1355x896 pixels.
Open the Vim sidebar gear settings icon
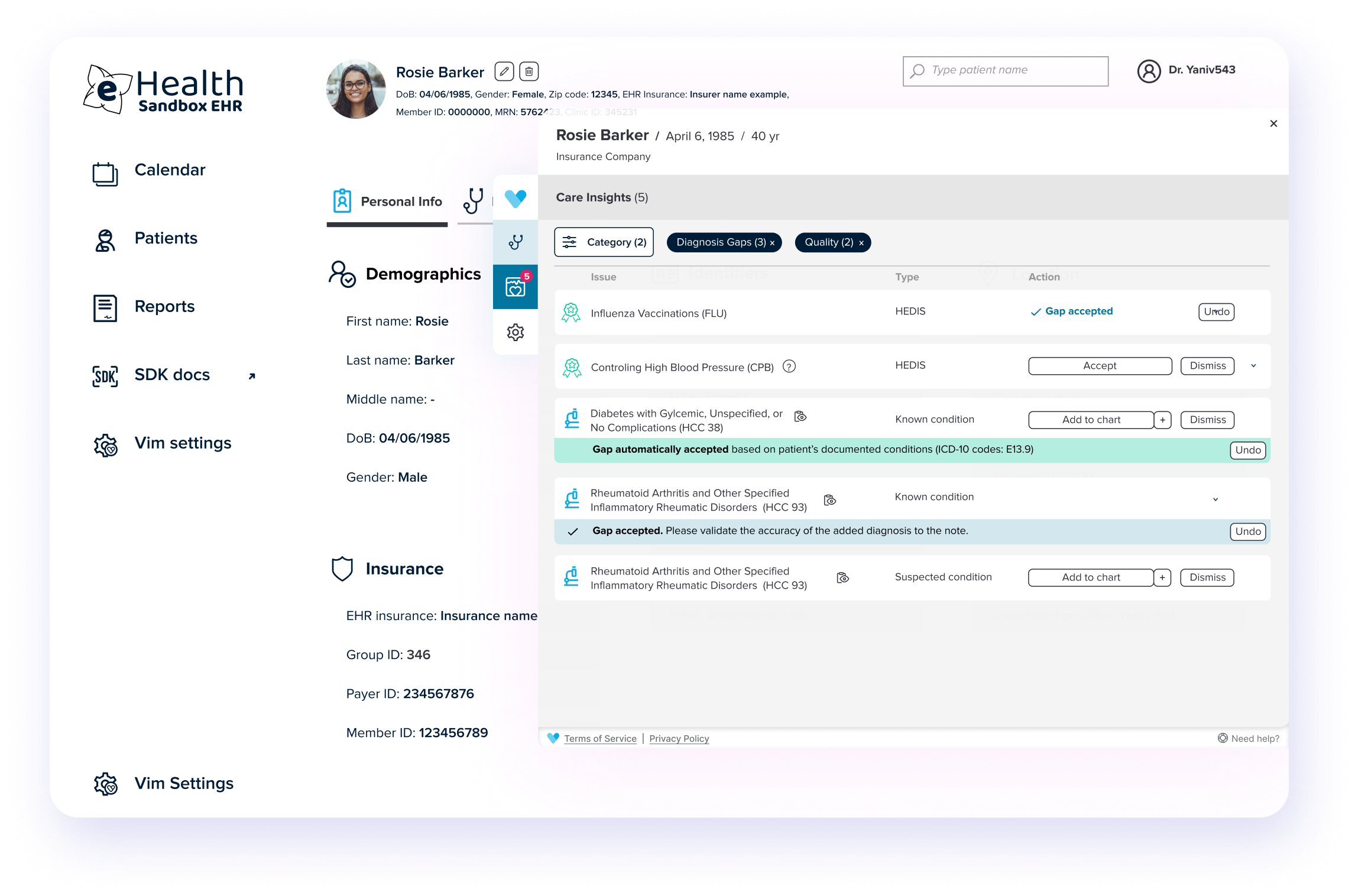[515, 332]
